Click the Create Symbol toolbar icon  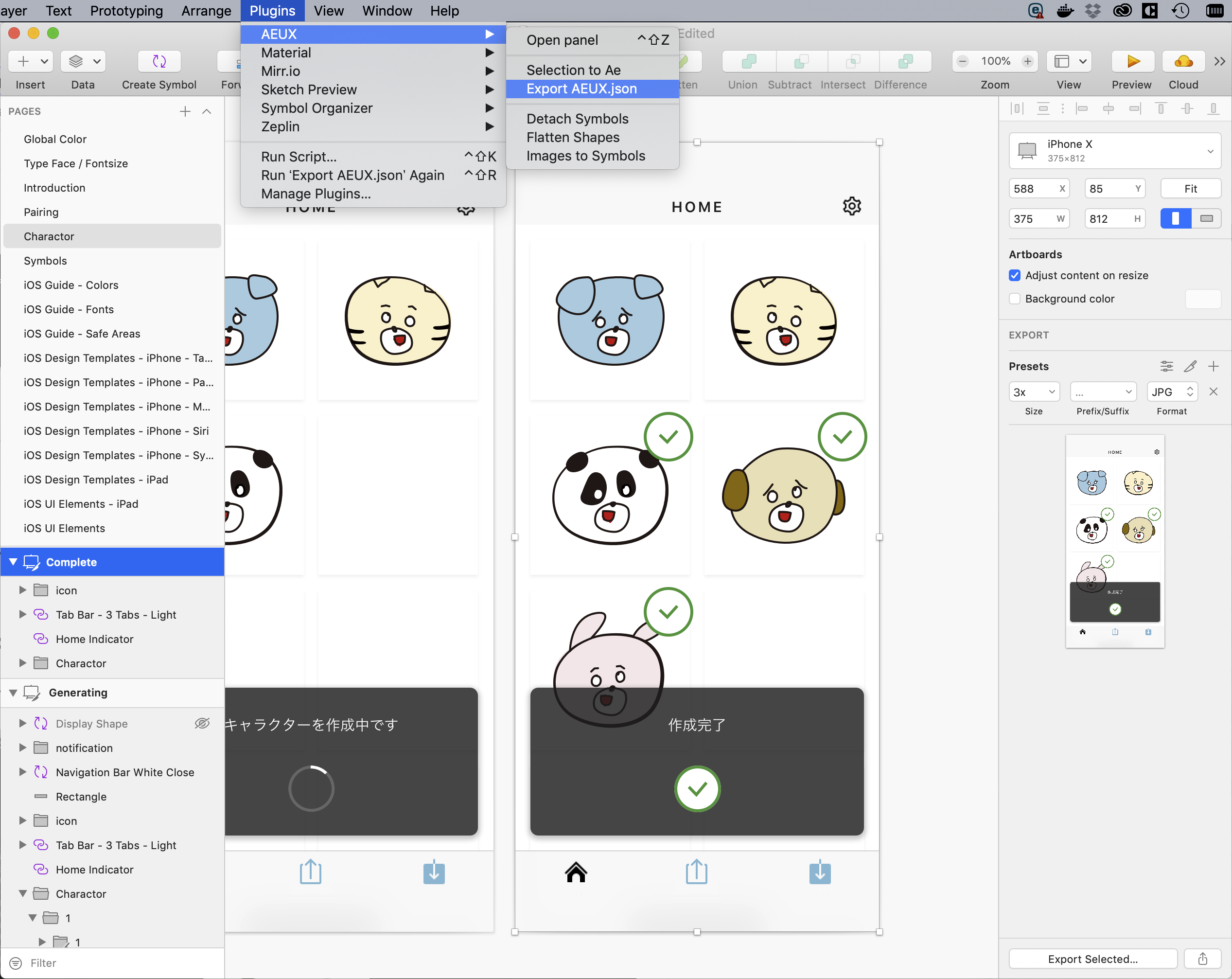pyautogui.click(x=159, y=61)
